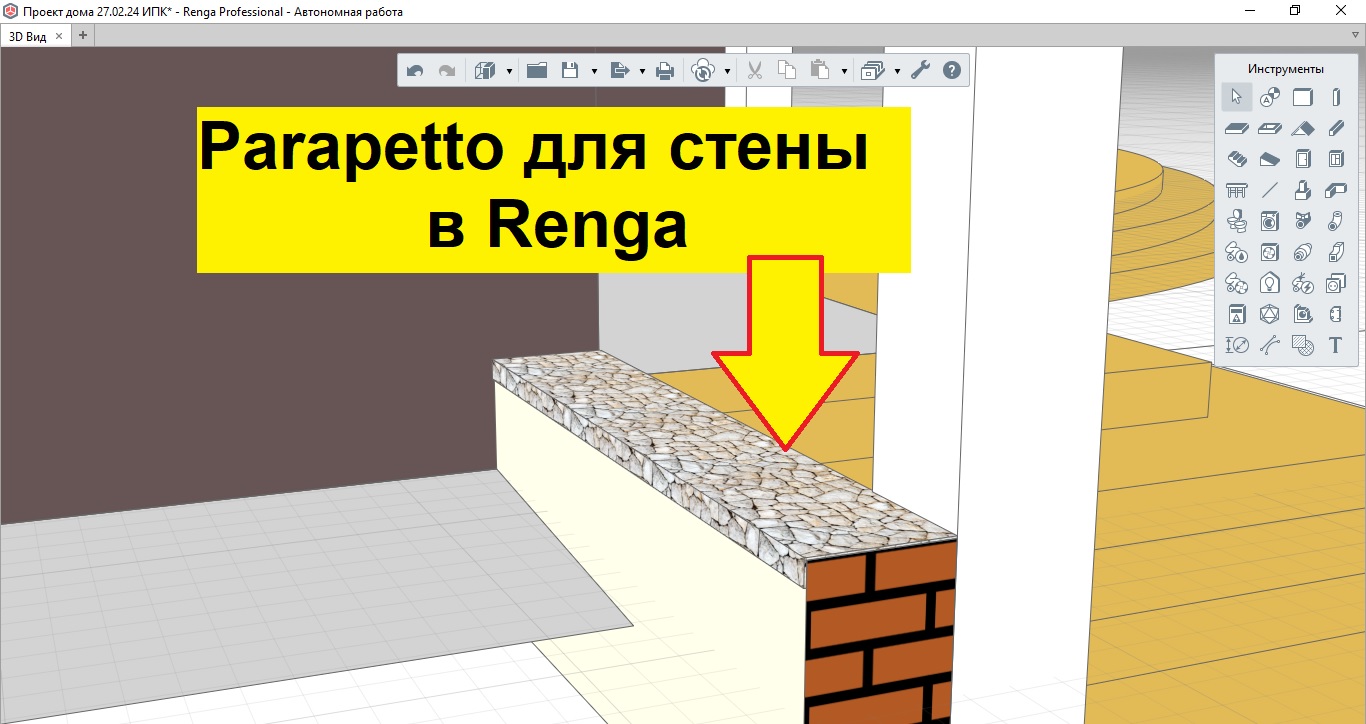Expand dropdown arrow next to Export
This screenshot has height=724, width=1366.
(640, 72)
